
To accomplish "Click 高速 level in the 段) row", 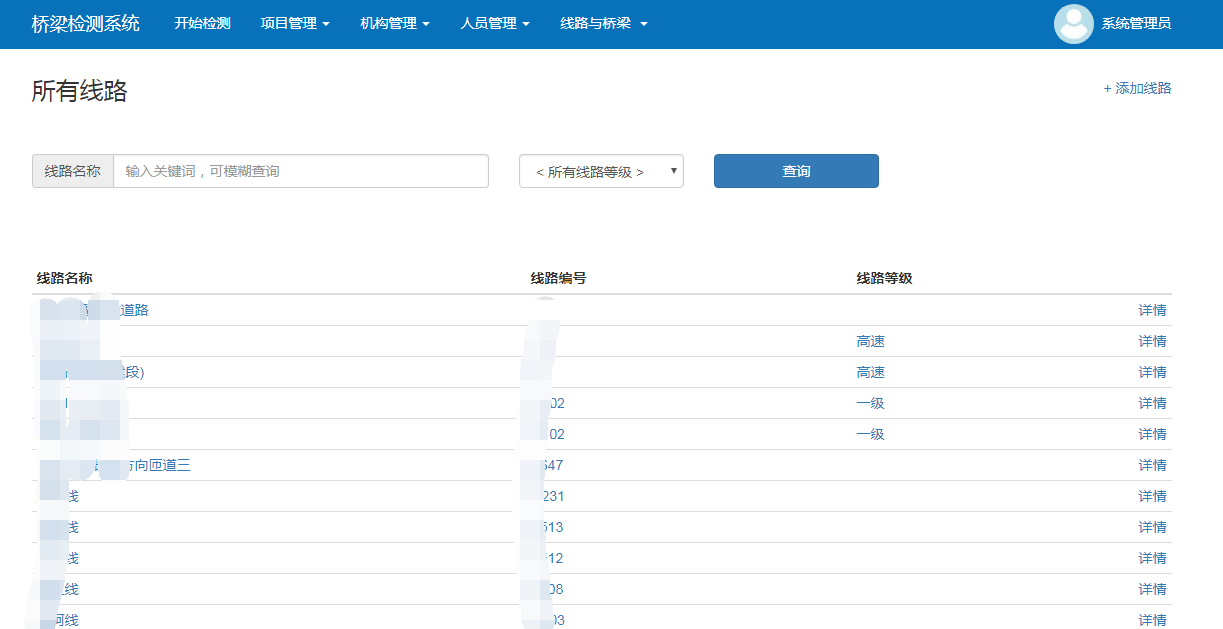I will 870,372.
